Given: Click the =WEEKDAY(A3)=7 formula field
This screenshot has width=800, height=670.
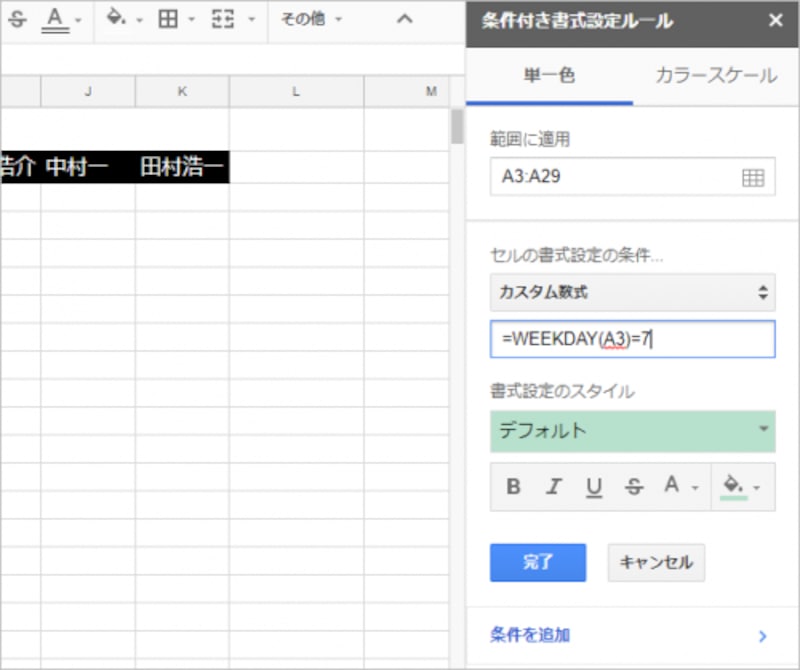Looking at the screenshot, I should coord(633,339).
